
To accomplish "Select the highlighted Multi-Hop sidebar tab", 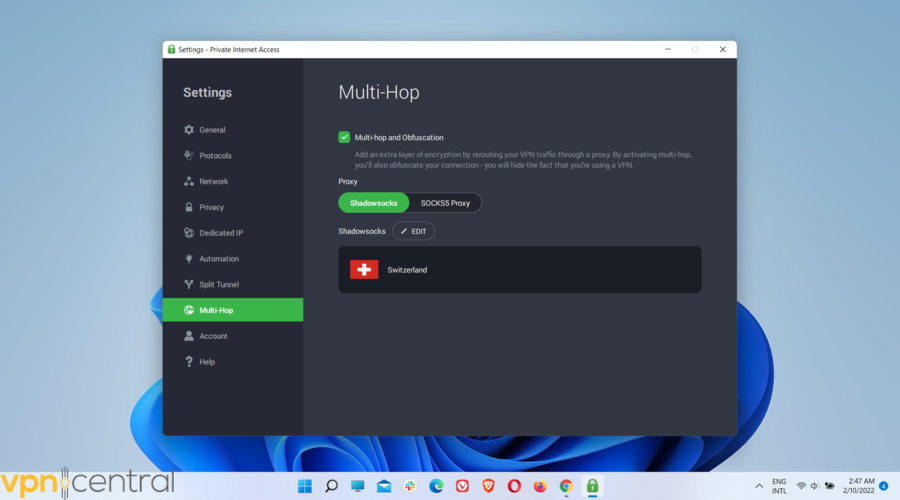I will (233, 310).
